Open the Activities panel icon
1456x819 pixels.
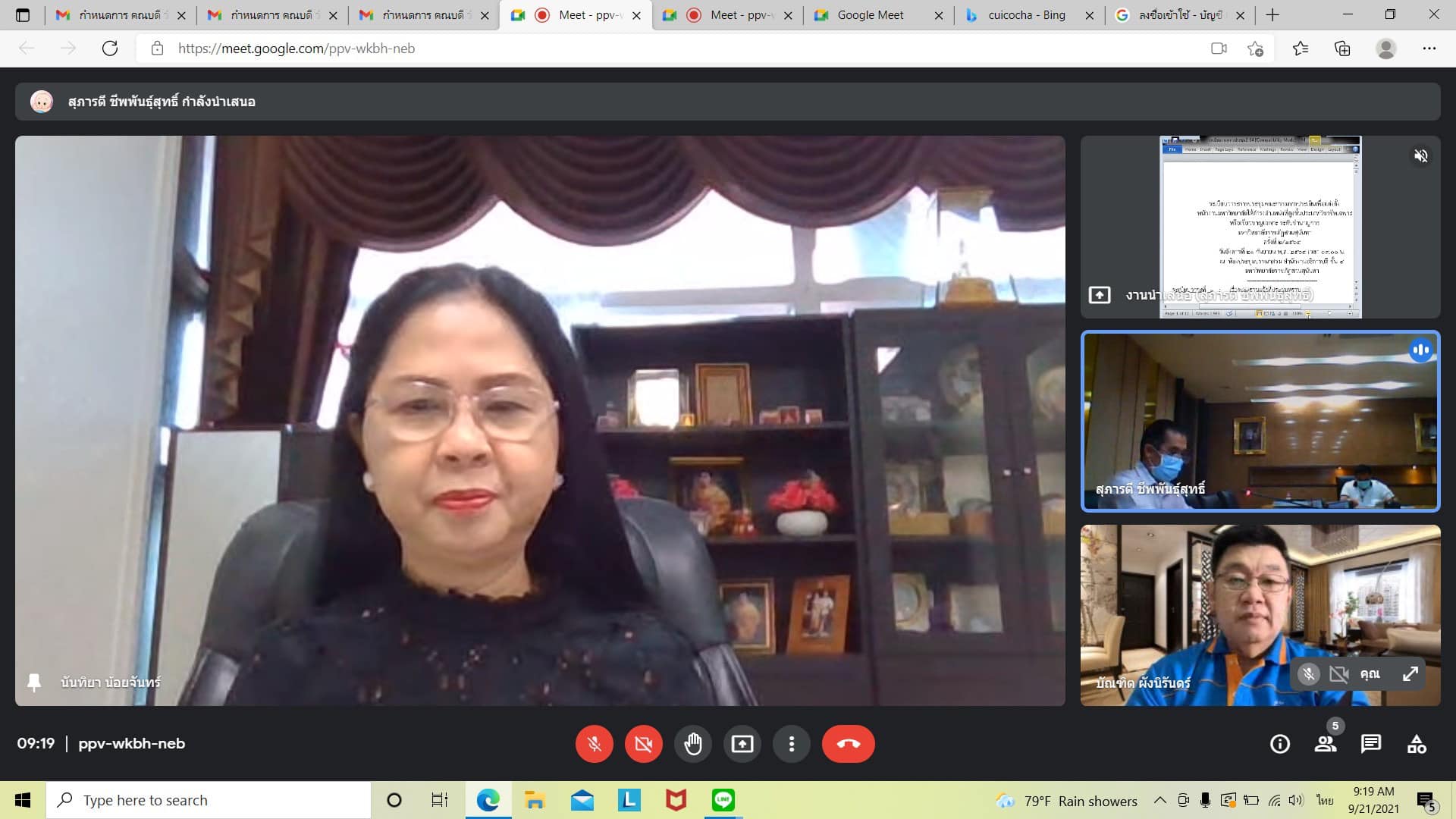[x=1417, y=745]
